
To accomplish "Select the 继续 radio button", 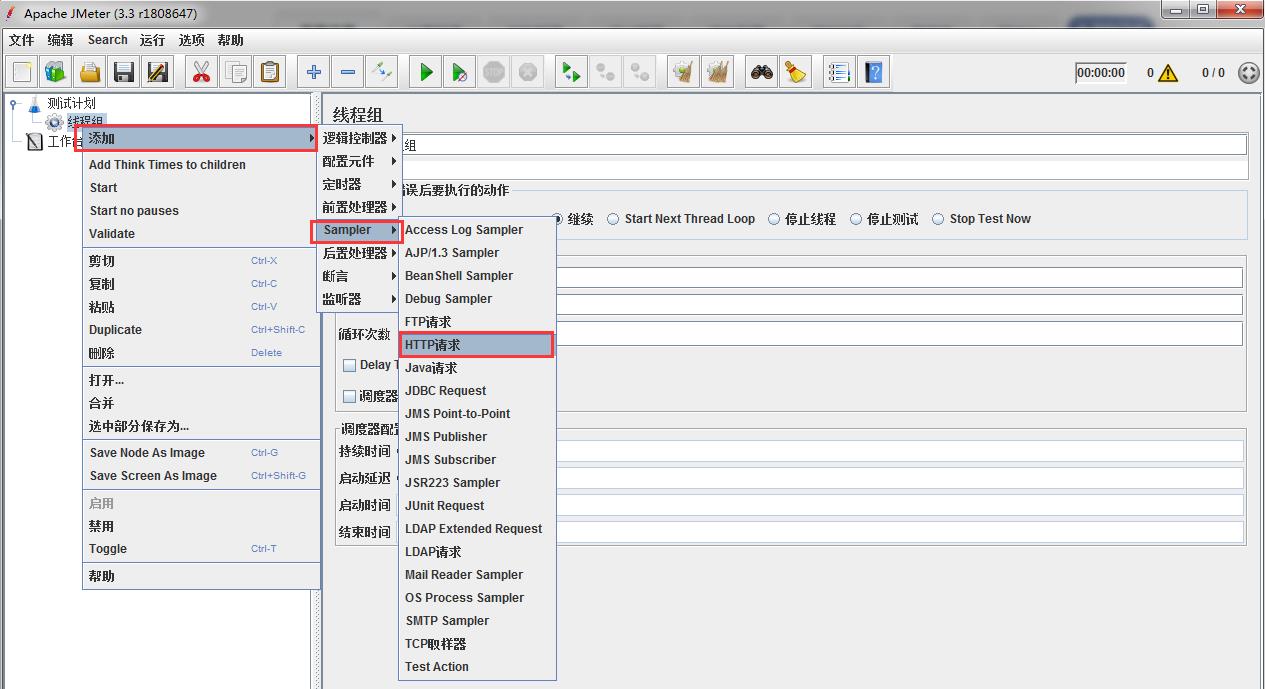I will tap(572, 219).
